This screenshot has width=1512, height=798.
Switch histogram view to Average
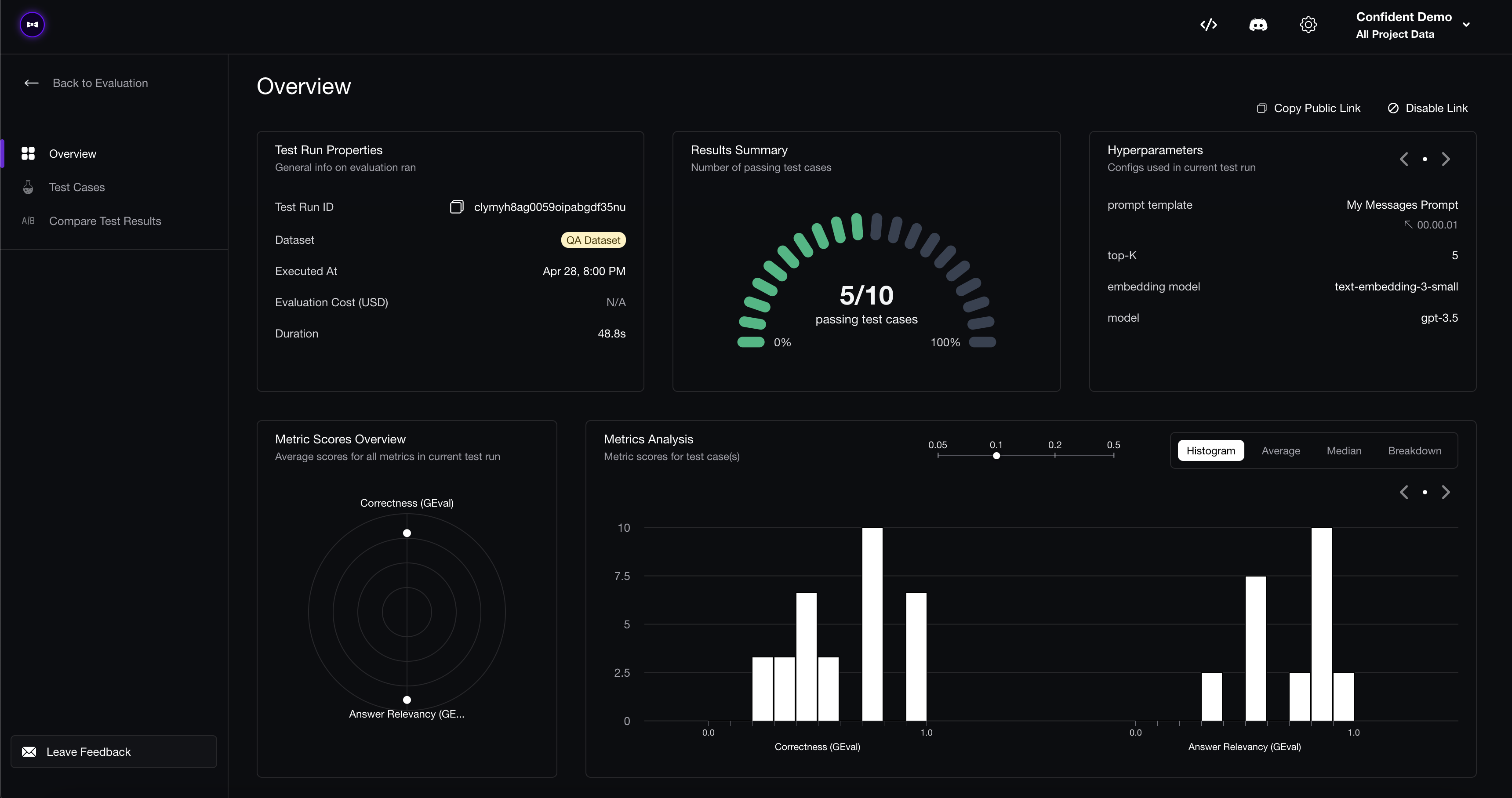1281,451
